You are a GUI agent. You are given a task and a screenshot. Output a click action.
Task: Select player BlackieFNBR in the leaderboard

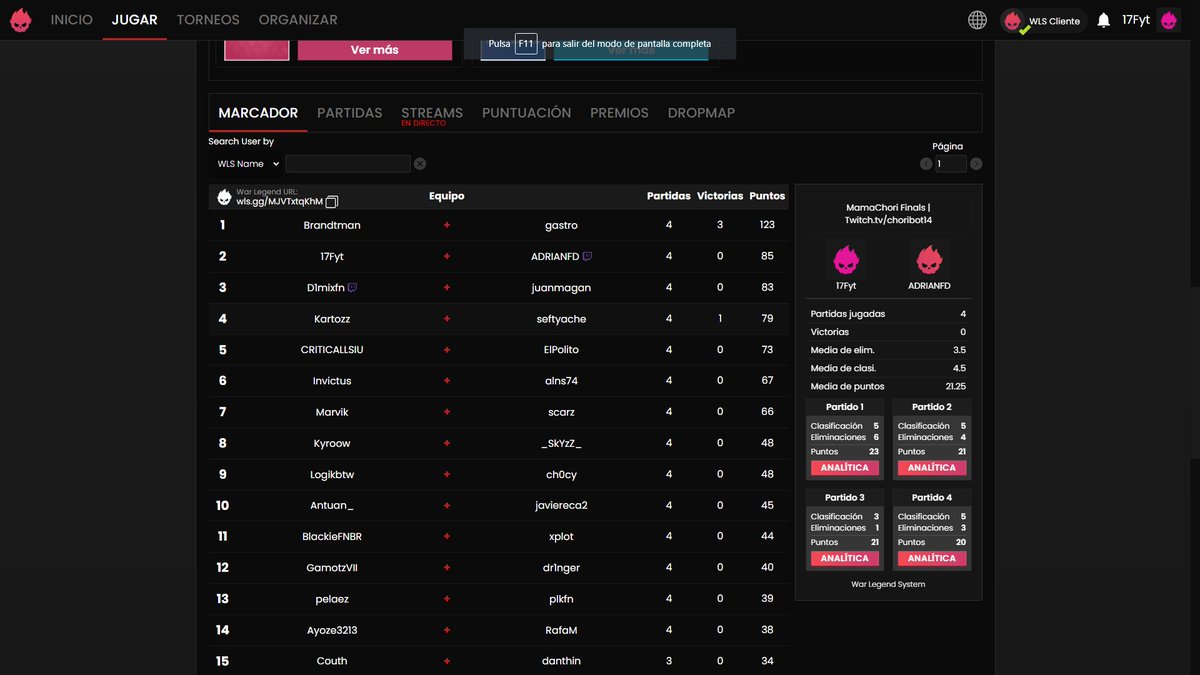point(332,537)
